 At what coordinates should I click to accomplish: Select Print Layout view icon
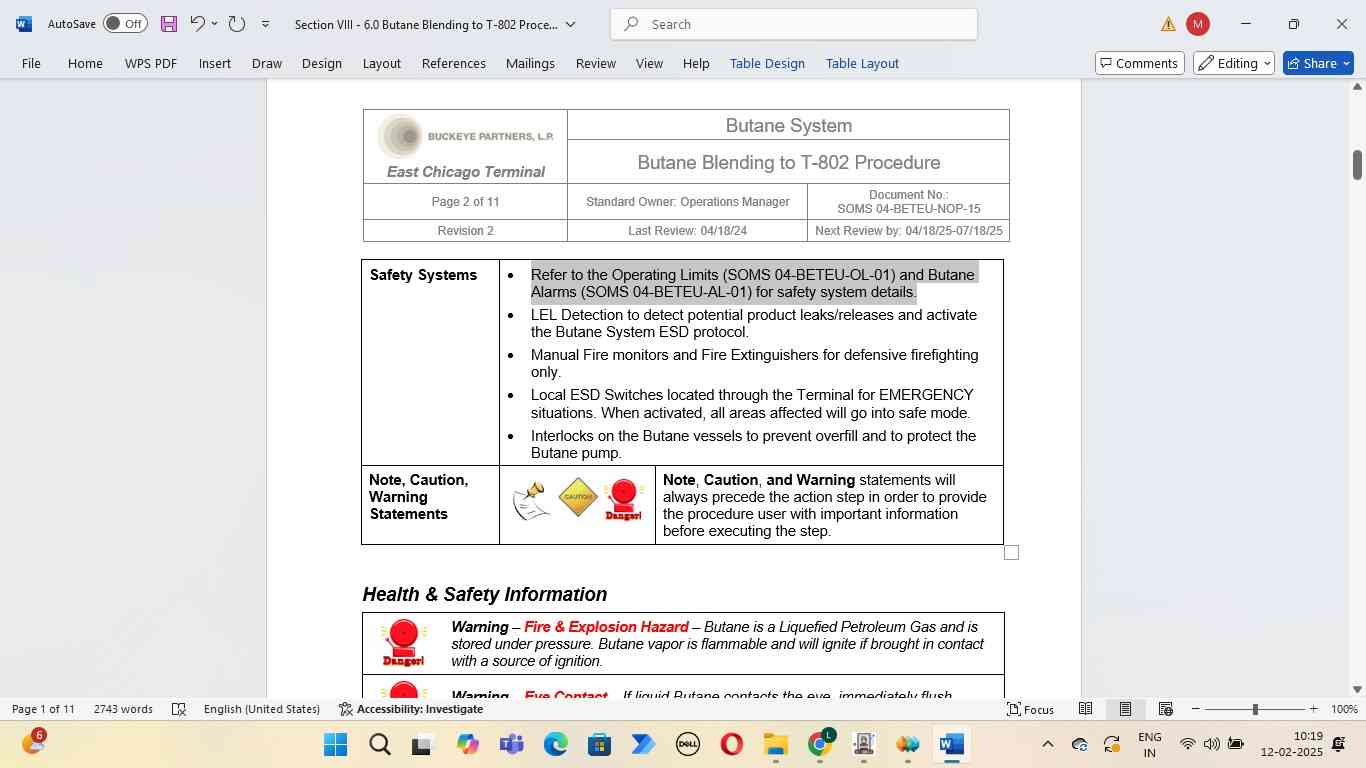pos(1125,709)
